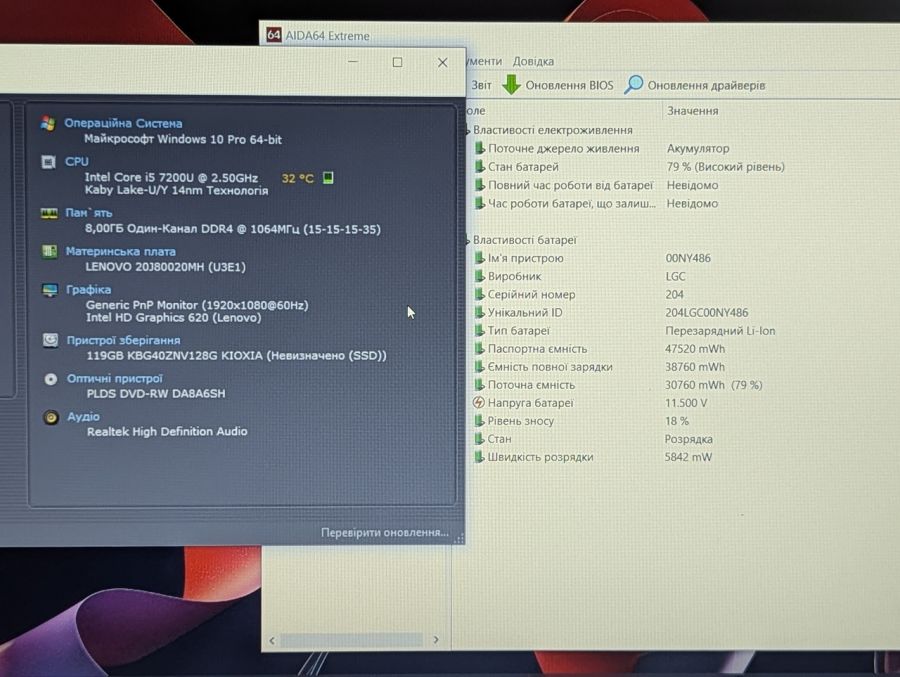Select the 11.500 V voltage value
This screenshot has height=677, width=900.
[686, 403]
